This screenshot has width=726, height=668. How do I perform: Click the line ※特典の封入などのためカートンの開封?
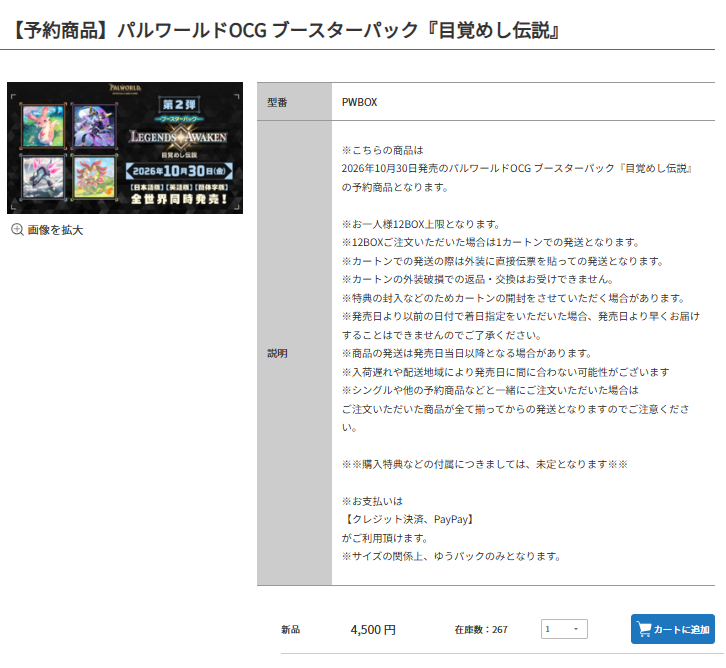point(513,298)
